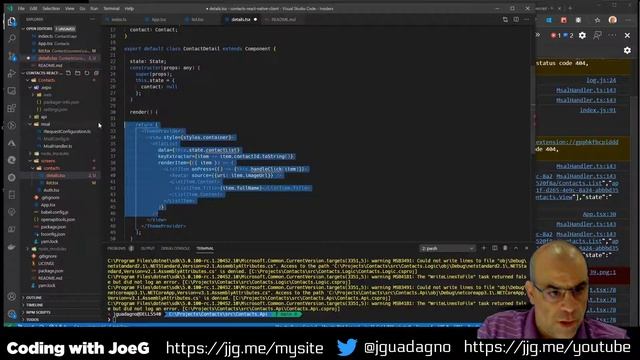Open the editor More Actions ellipsis

click(527, 19)
